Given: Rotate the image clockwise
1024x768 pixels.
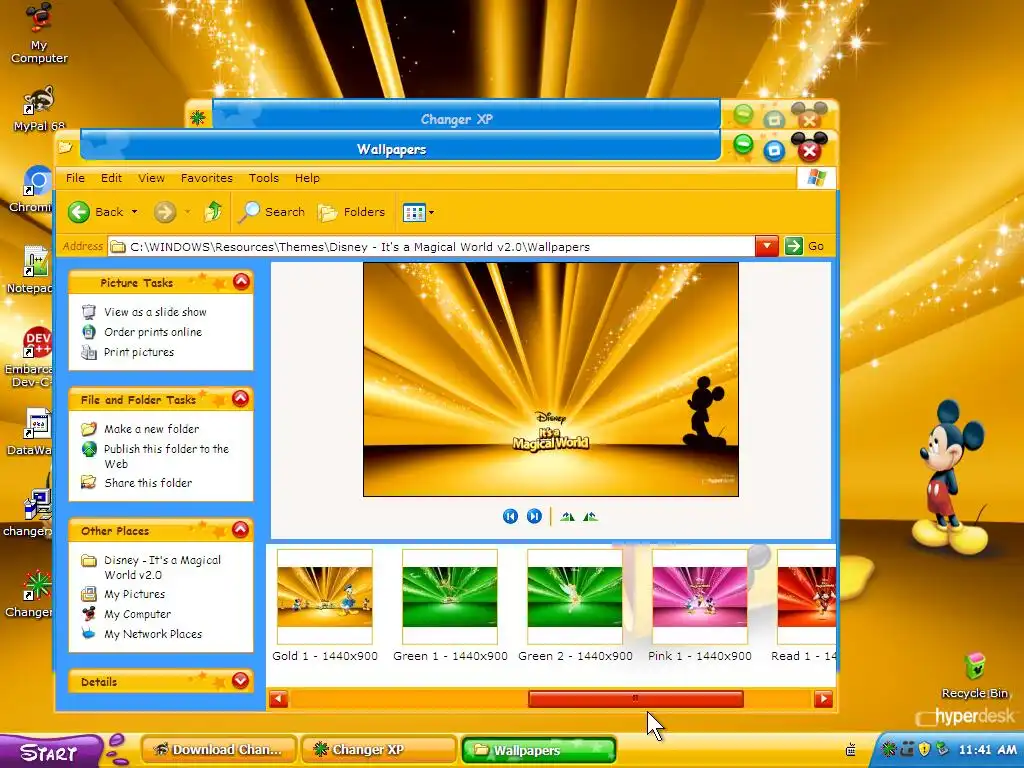Looking at the screenshot, I should coord(567,517).
